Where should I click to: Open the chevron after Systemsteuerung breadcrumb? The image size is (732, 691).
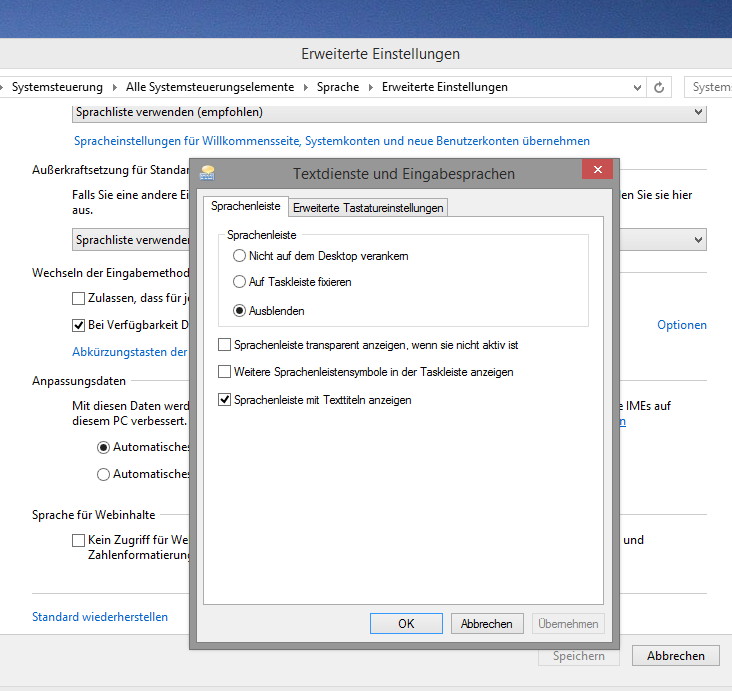pos(115,87)
